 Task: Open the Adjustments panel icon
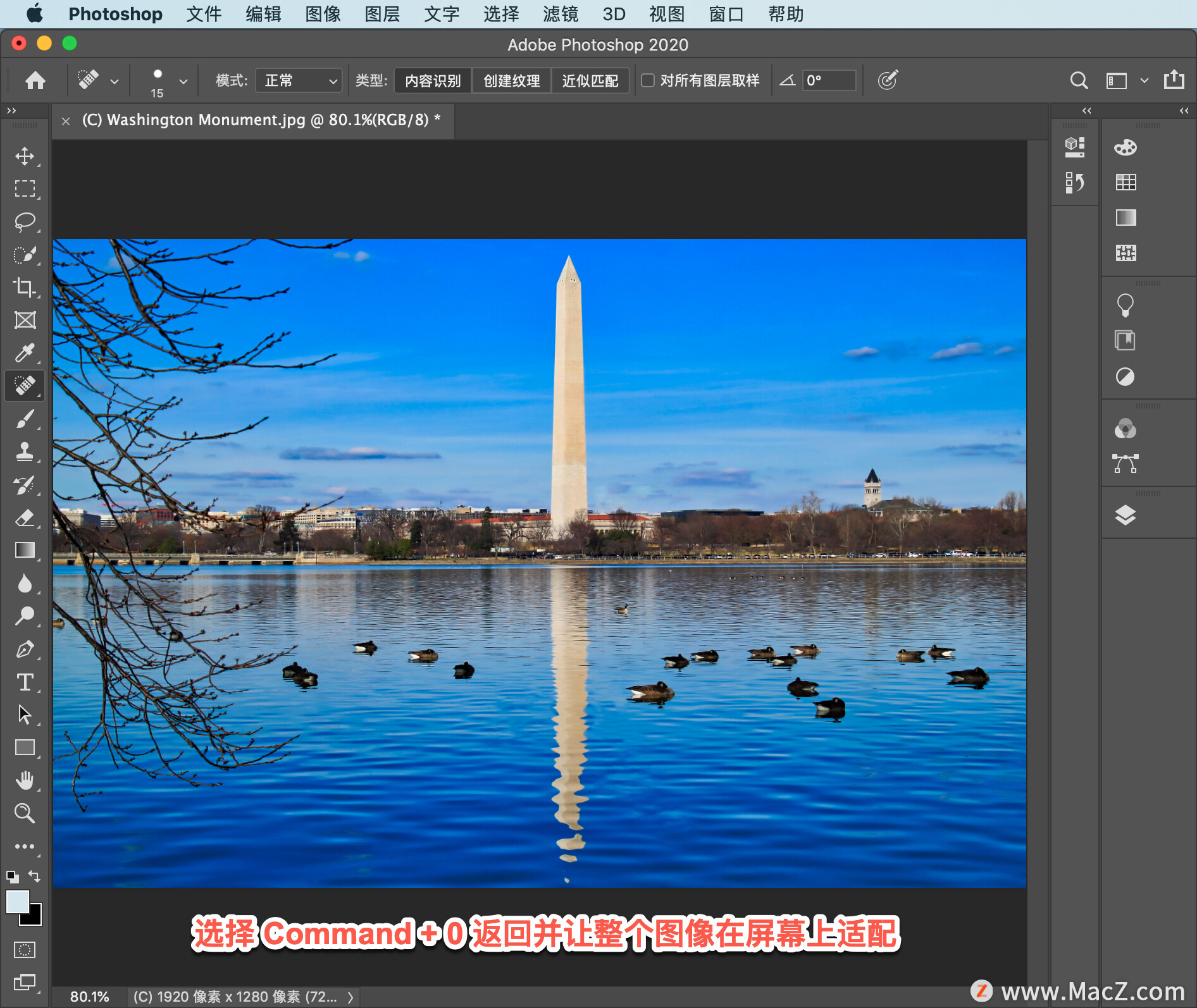(x=1126, y=377)
